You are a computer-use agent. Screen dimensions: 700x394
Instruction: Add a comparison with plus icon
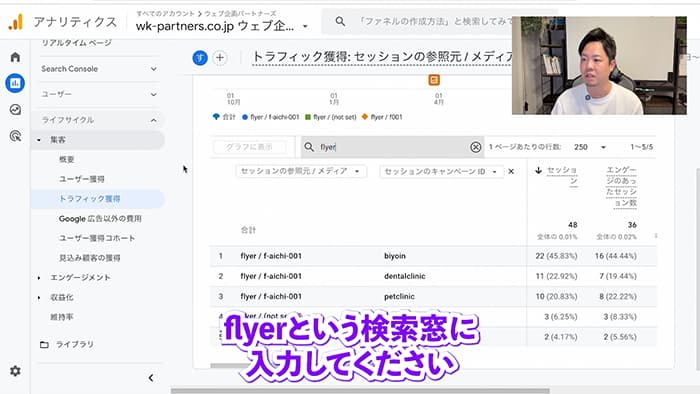[x=220, y=58]
